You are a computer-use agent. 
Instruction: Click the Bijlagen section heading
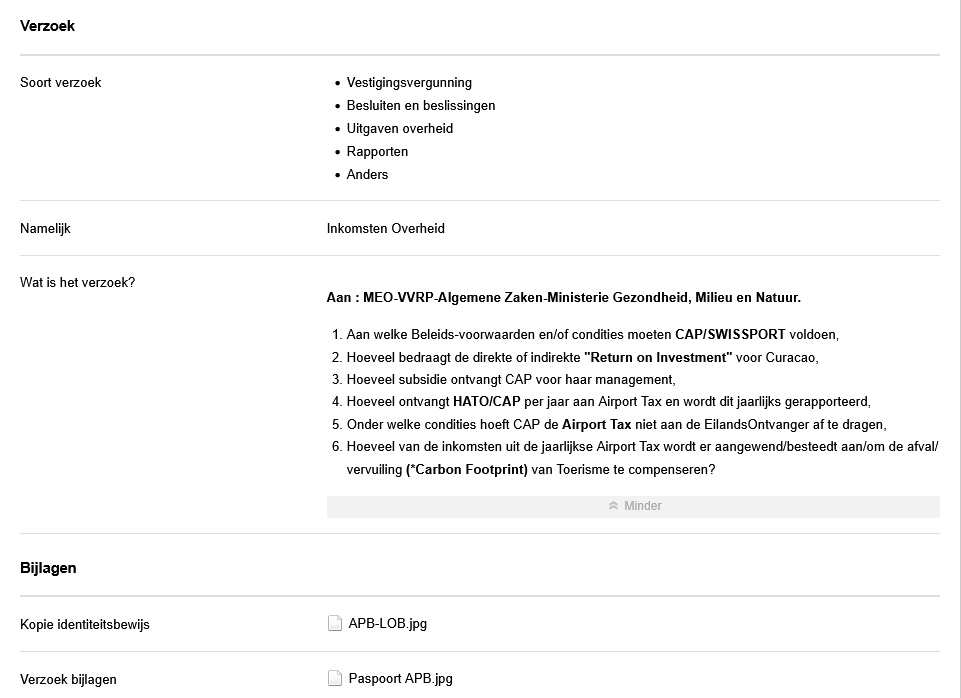pyautogui.click(x=48, y=568)
